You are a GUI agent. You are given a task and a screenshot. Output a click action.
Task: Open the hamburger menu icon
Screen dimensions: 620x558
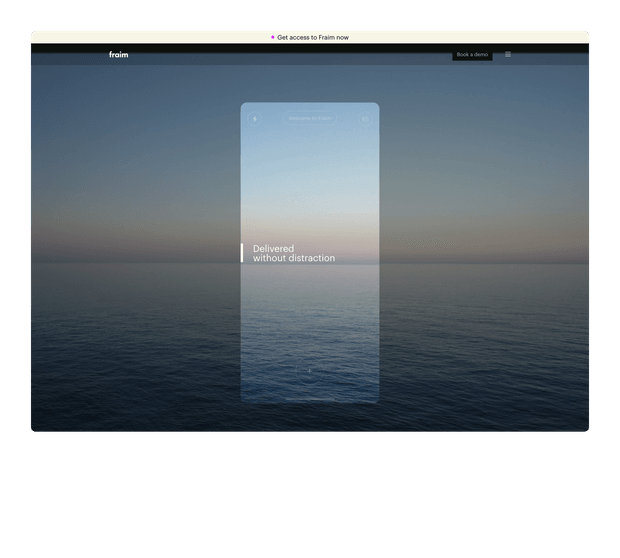tap(508, 55)
